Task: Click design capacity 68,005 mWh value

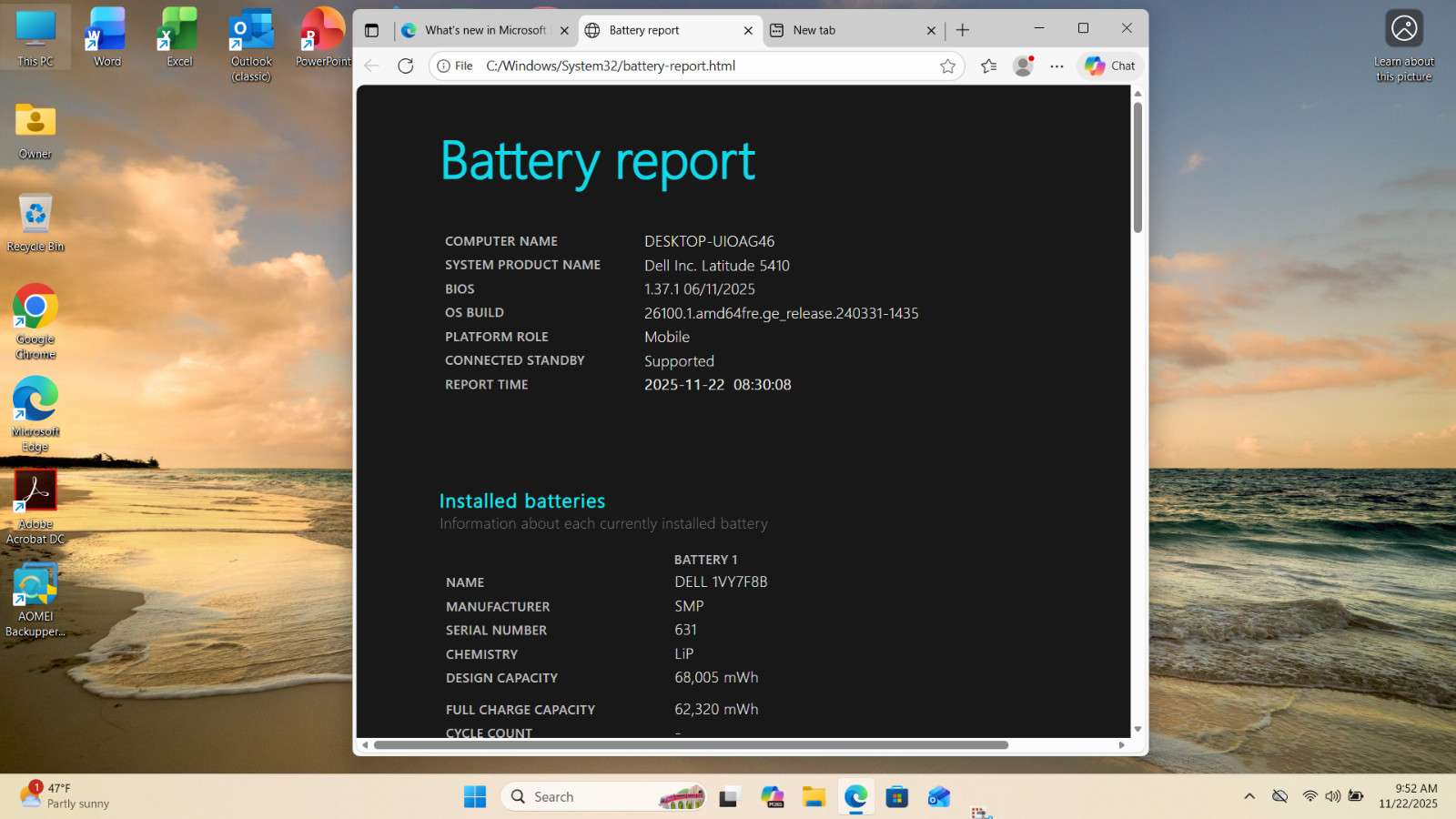Action: (x=716, y=678)
